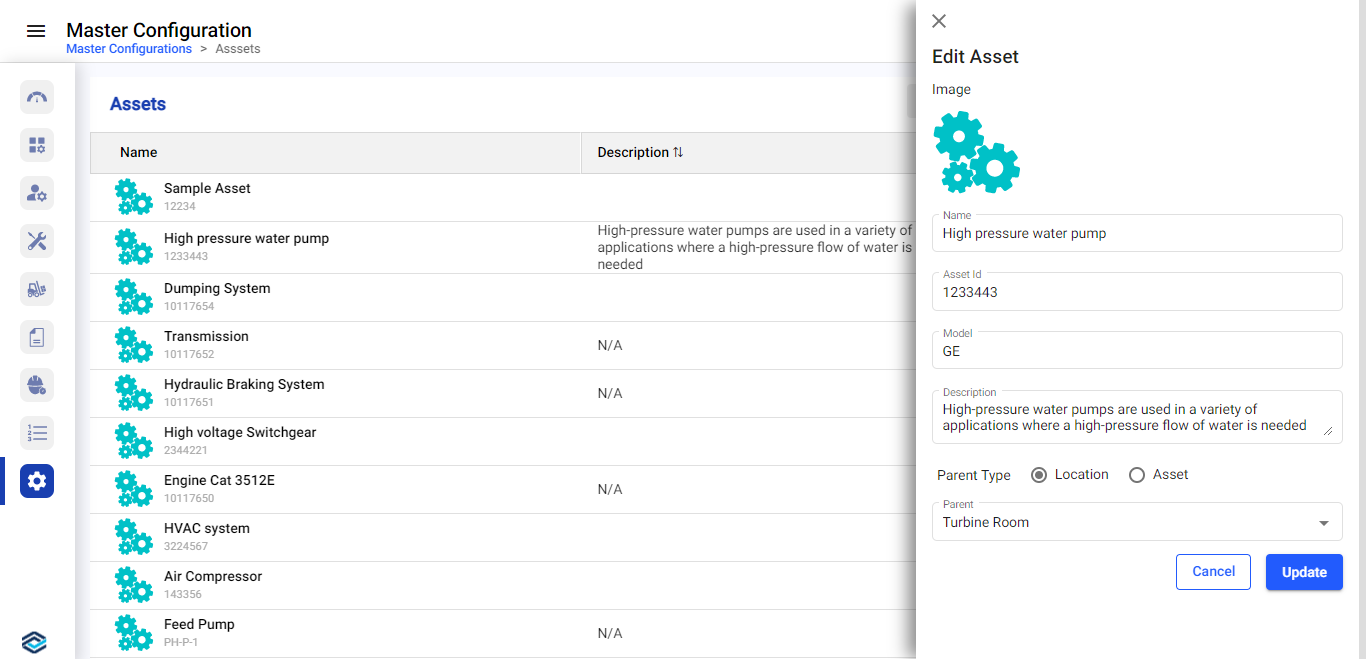Open the hamburger navigation menu
The width and height of the screenshot is (1366, 659).
coord(36,31)
